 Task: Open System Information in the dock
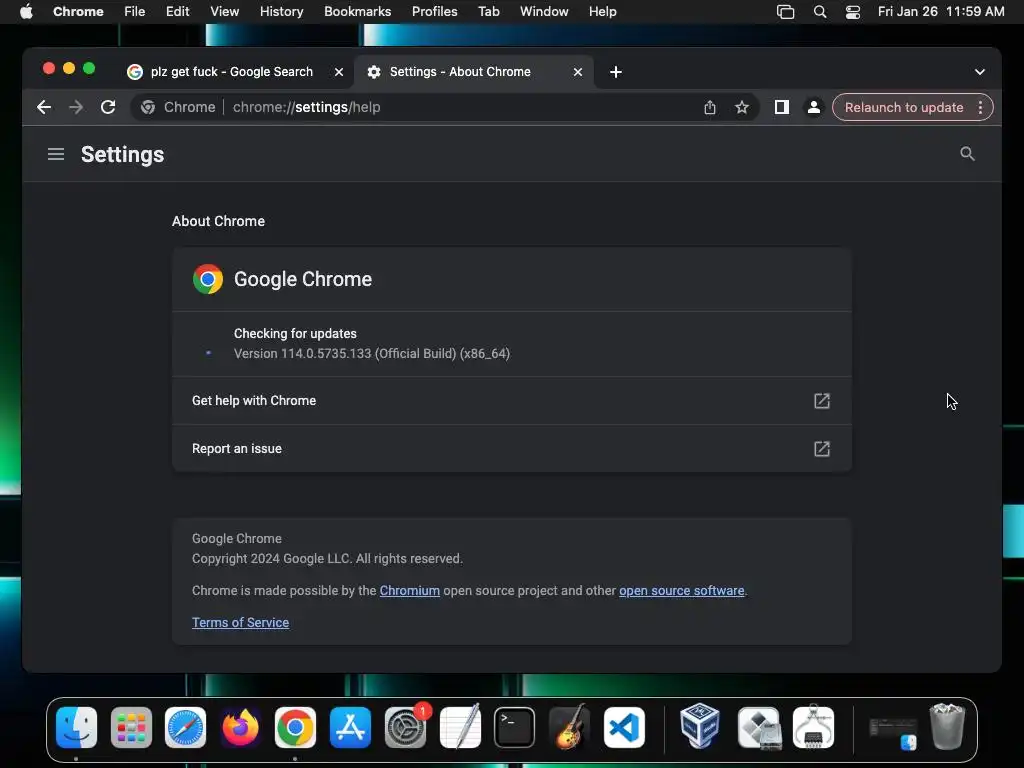point(813,728)
